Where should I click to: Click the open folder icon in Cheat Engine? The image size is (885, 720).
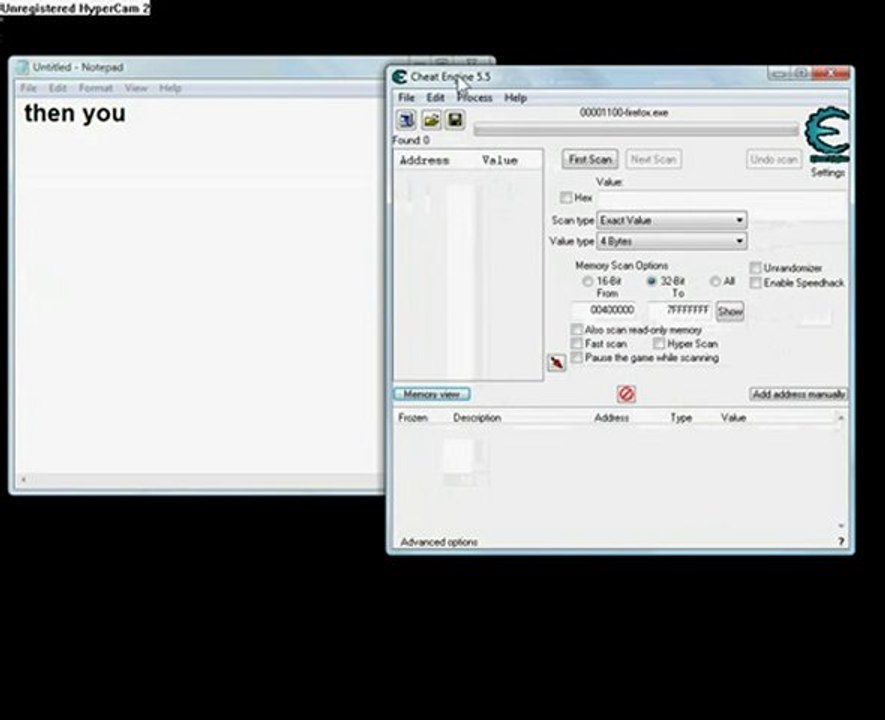pyautogui.click(x=431, y=120)
